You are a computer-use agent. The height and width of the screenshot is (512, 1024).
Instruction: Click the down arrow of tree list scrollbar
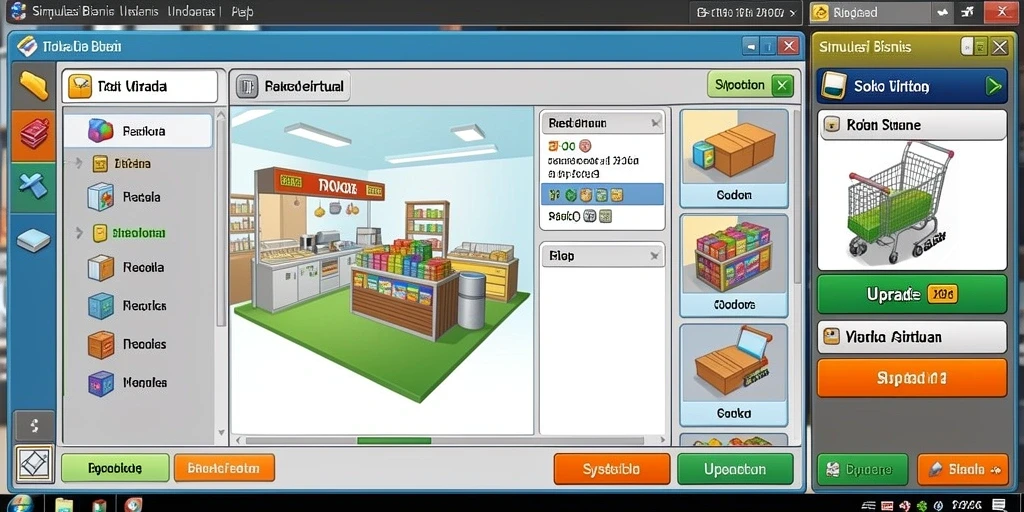coord(221,432)
